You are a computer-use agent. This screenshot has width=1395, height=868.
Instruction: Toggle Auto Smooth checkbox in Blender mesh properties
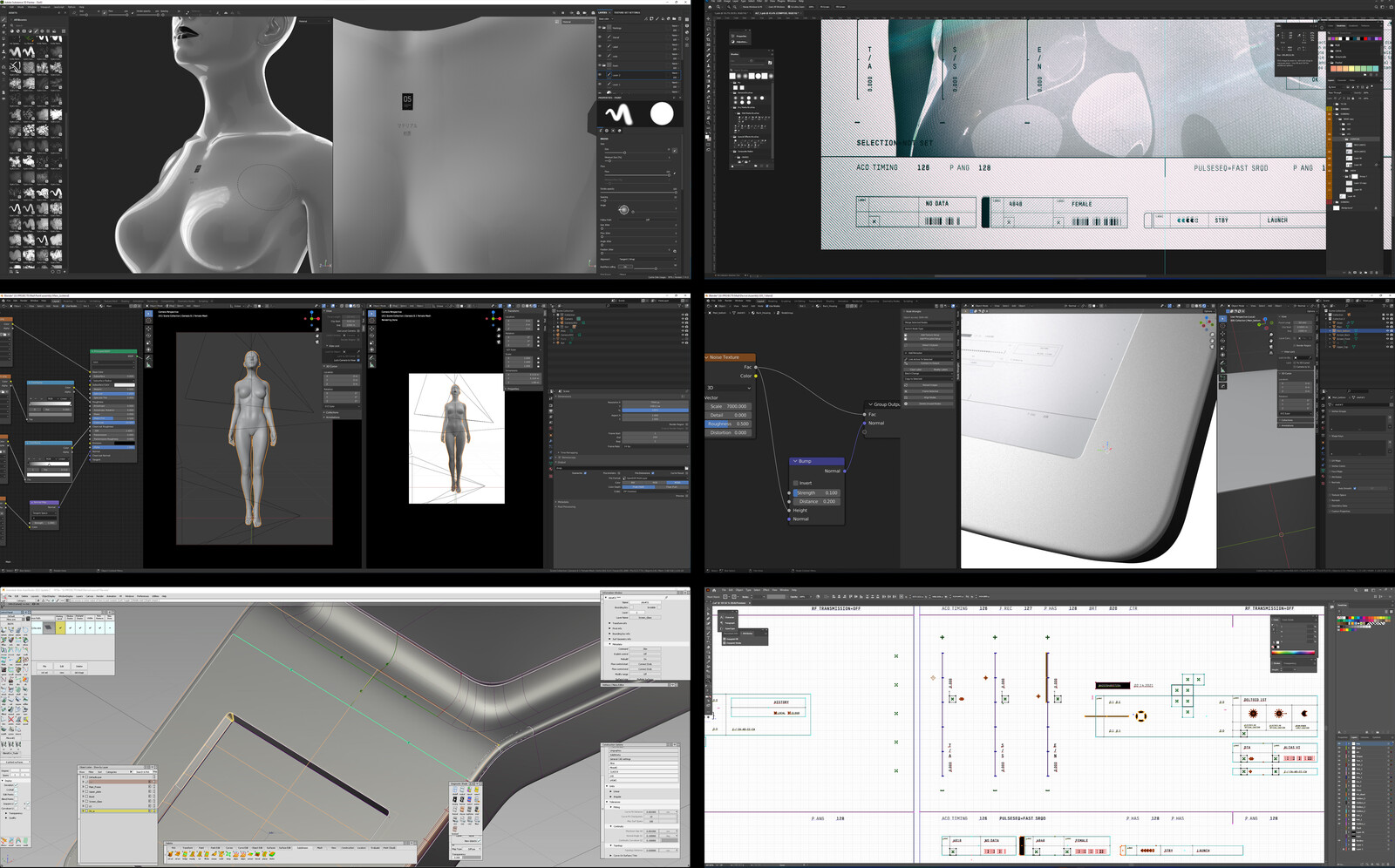1355,488
